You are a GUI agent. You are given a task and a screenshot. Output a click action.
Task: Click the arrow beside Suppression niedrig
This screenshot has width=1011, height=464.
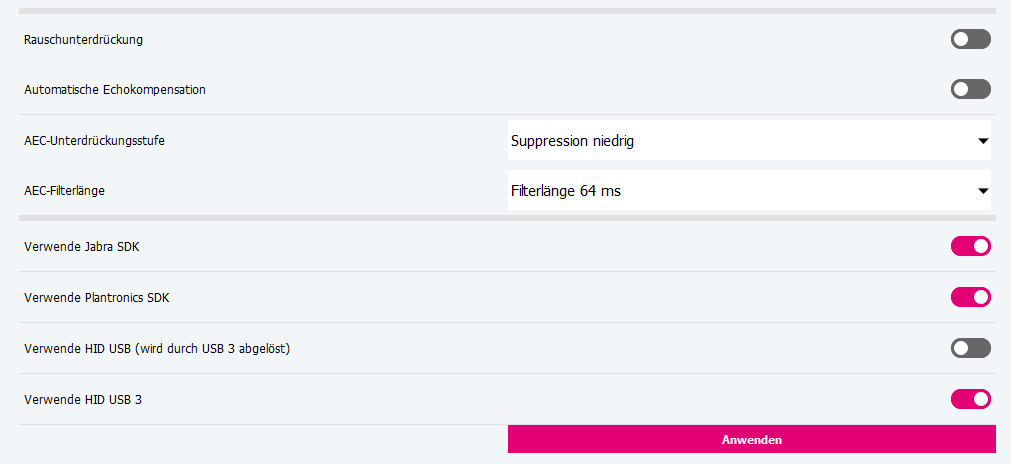(x=983, y=141)
